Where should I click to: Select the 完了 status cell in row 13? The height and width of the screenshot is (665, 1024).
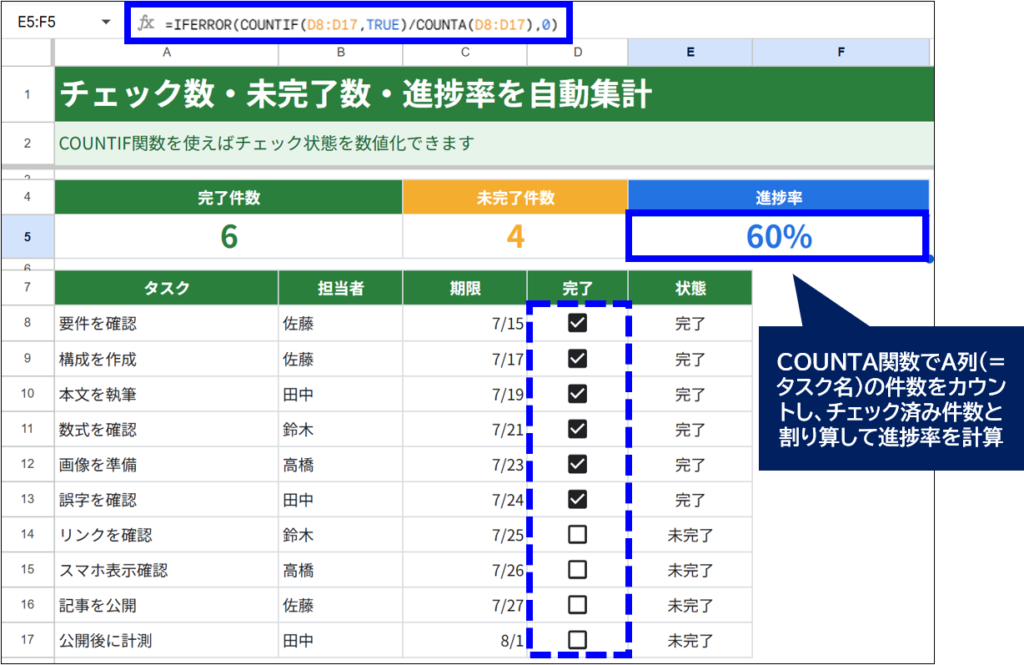click(690, 500)
